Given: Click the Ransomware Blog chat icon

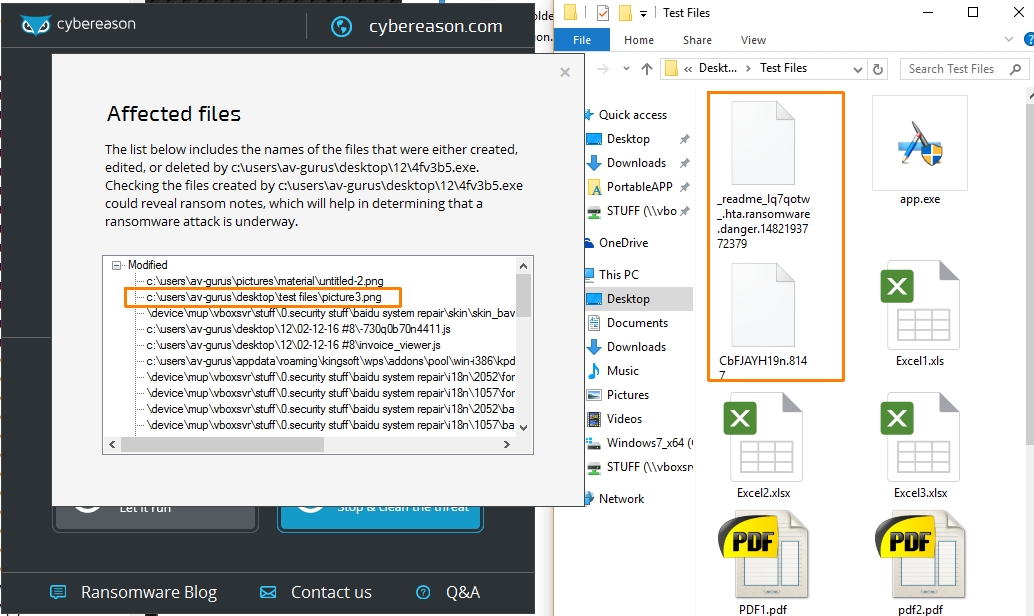Looking at the screenshot, I should click(x=58, y=592).
